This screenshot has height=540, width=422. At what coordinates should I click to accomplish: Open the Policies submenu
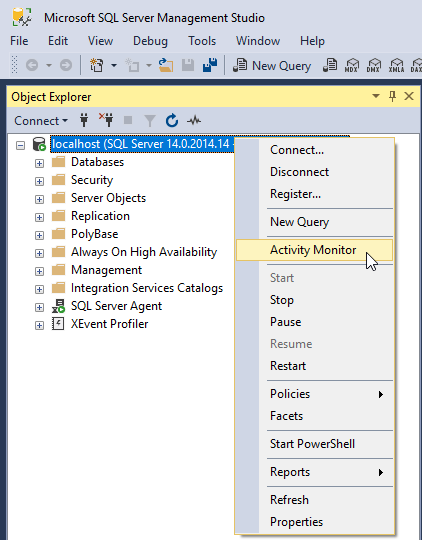[x=314, y=394]
